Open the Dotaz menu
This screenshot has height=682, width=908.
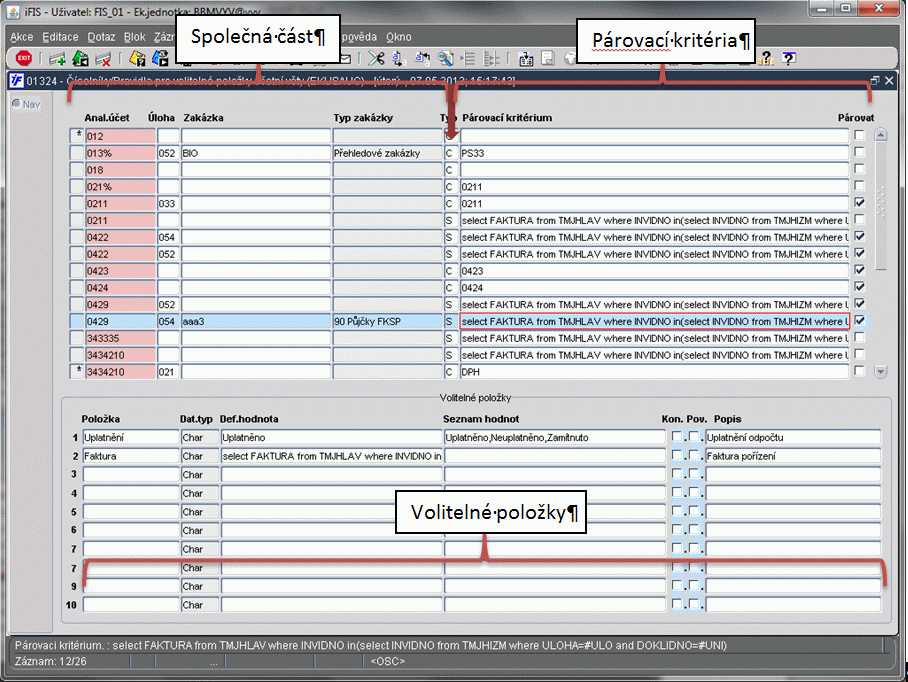pyautogui.click(x=101, y=36)
